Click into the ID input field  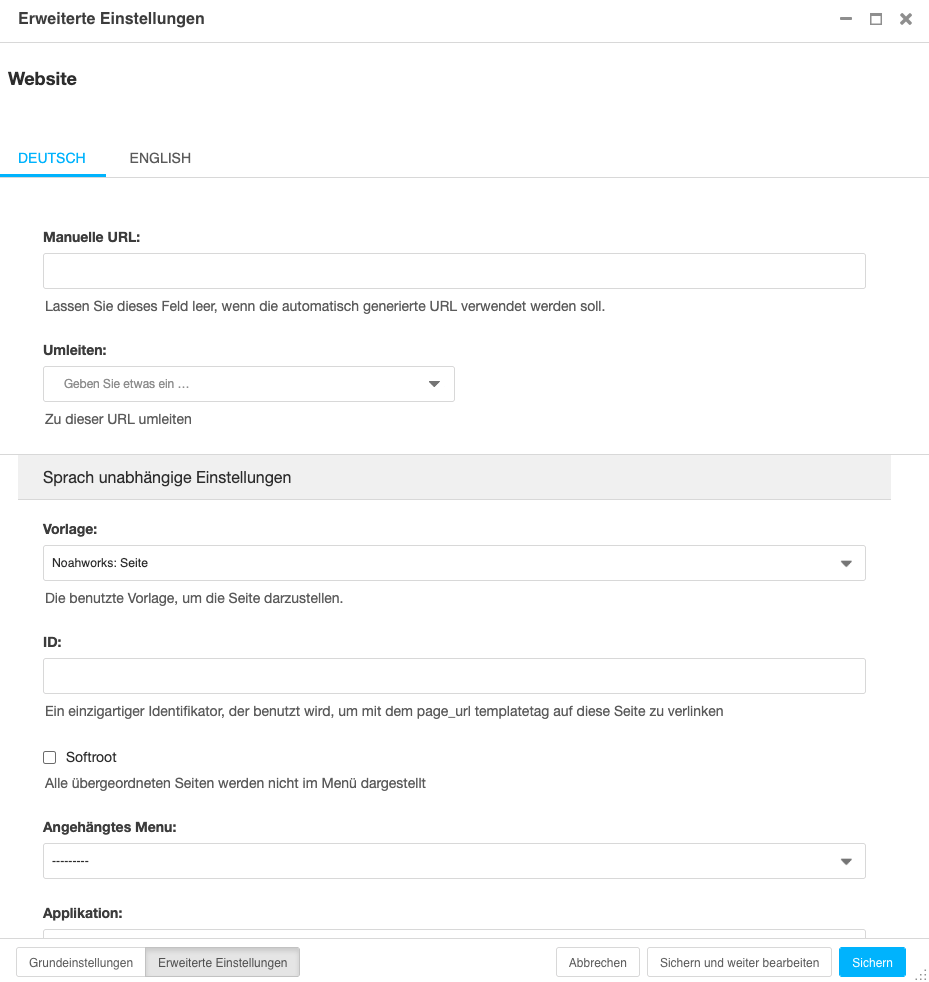tap(454, 676)
